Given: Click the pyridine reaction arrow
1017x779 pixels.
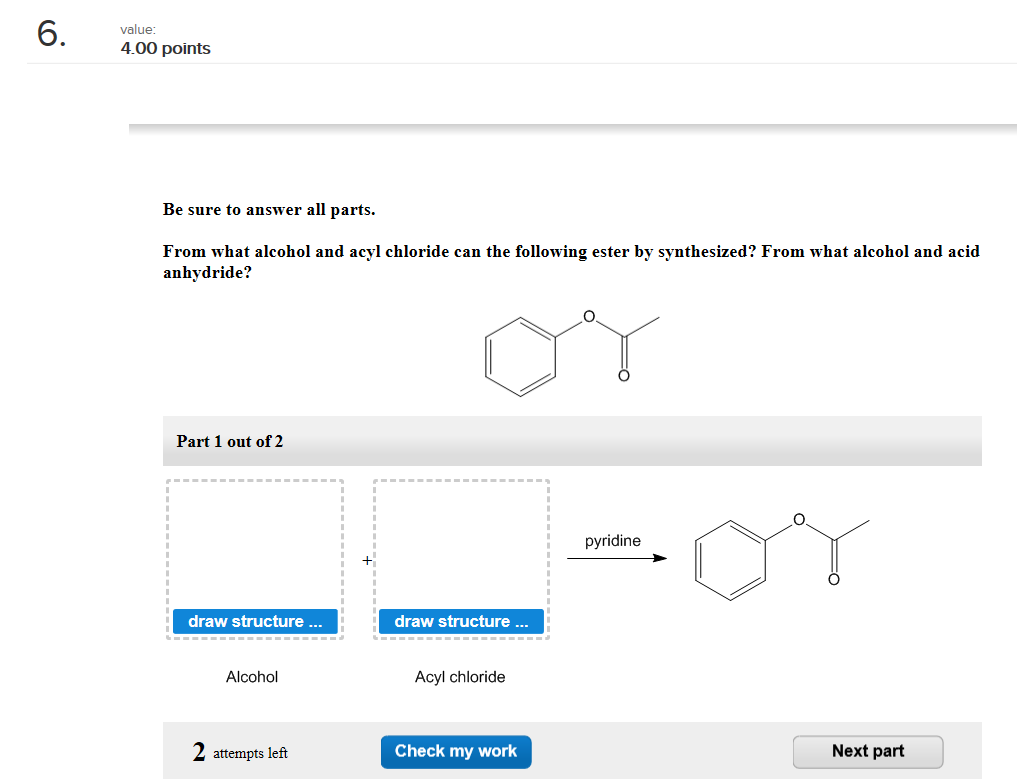Looking at the screenshot, I should pyautogui.click(x=616, y=557).
